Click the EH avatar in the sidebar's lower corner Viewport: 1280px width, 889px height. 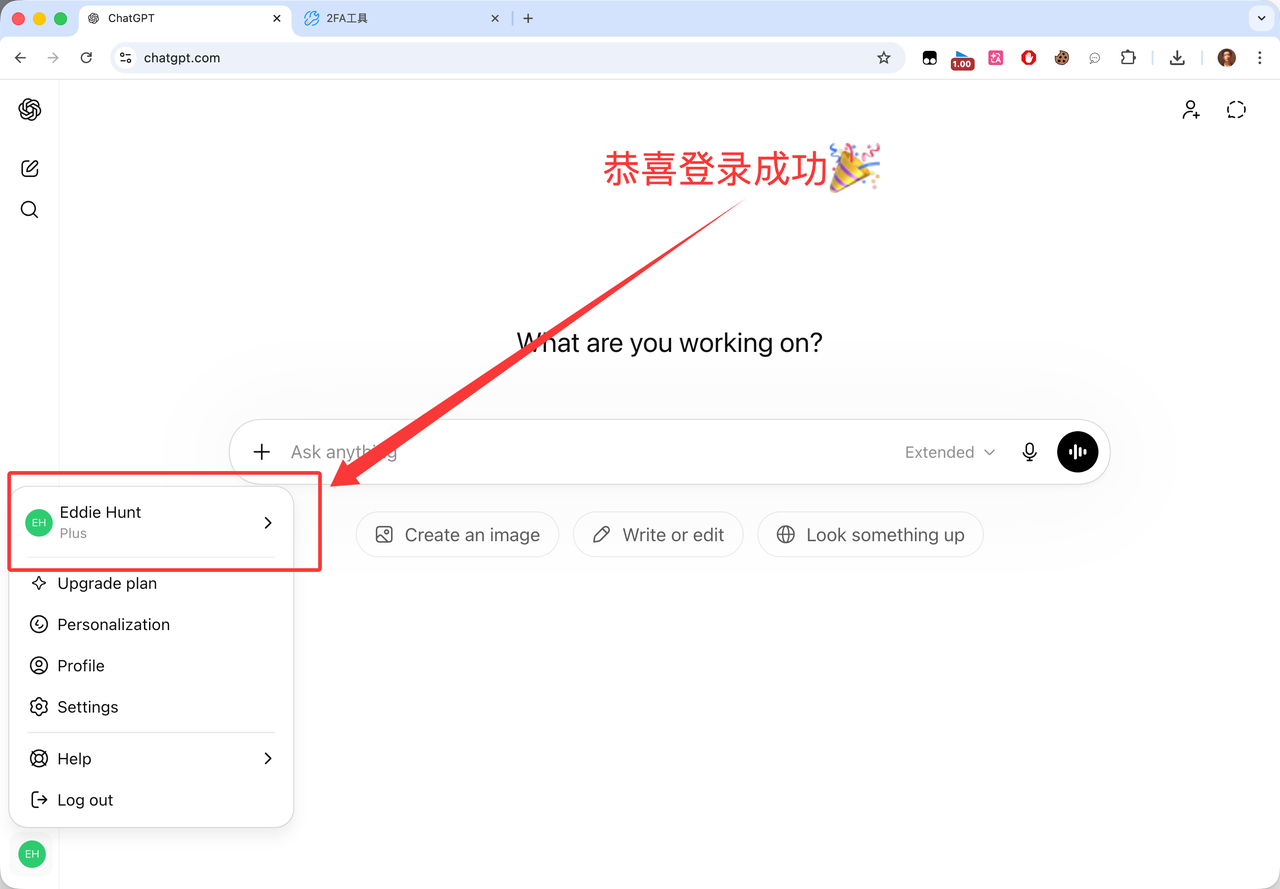tap(32, 854)
